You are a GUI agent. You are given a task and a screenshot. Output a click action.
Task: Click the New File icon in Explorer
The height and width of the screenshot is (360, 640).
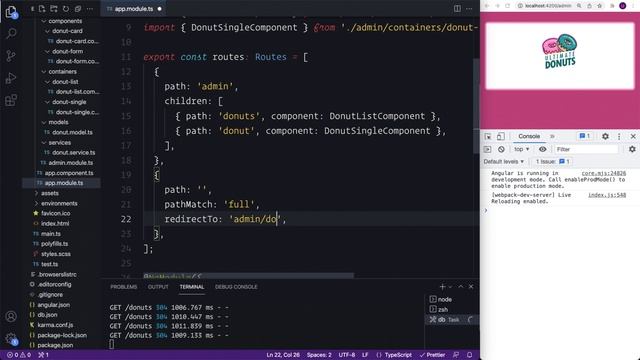(x=42, y=9)
